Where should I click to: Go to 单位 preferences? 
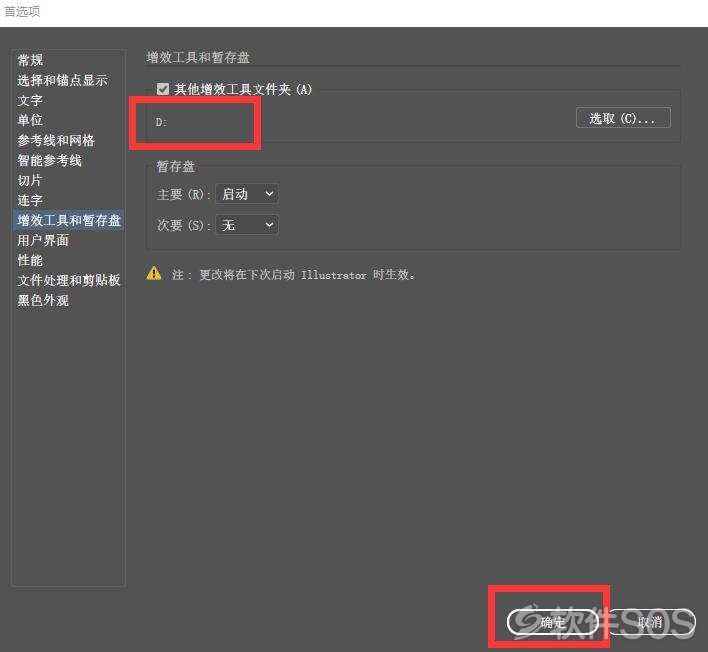click(30, 120)
